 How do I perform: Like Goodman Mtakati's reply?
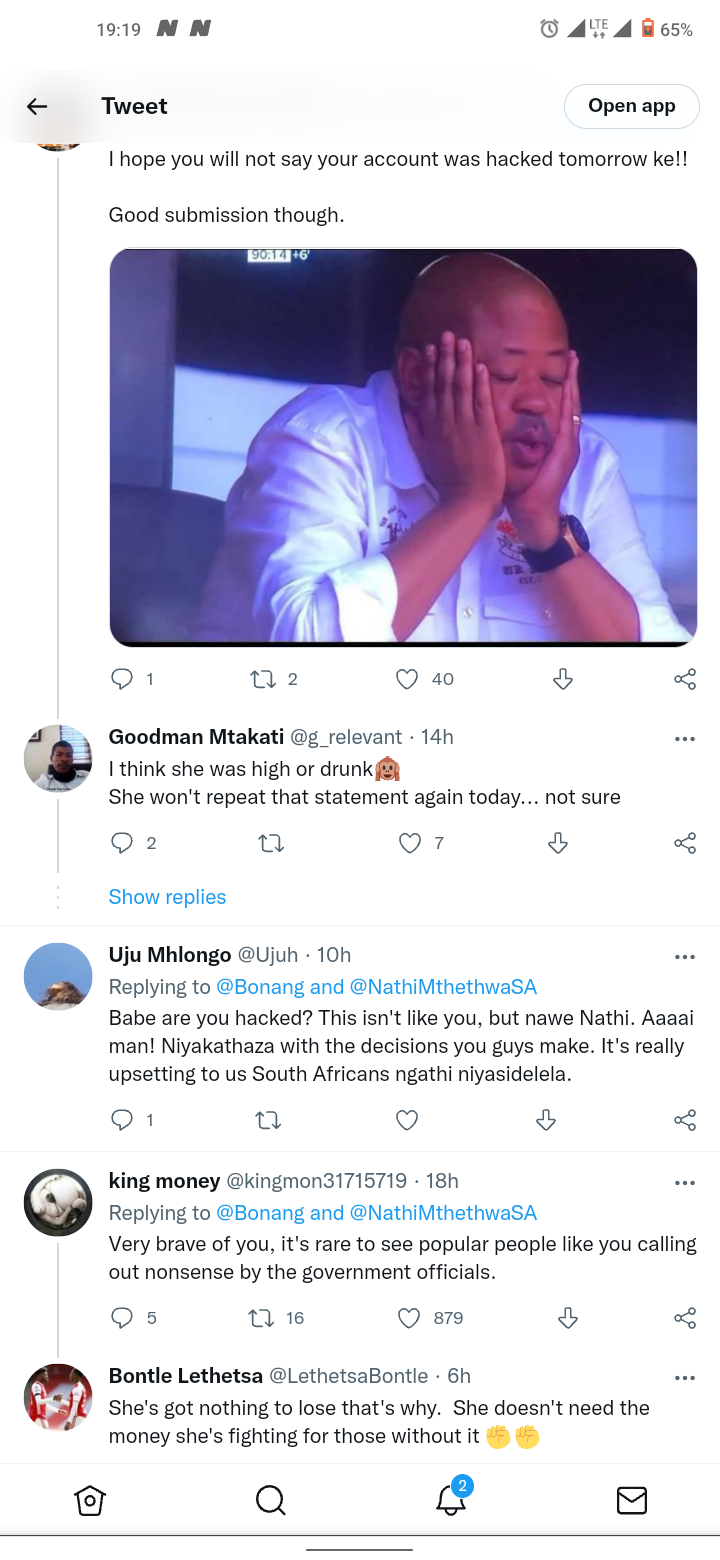(410, 844)
